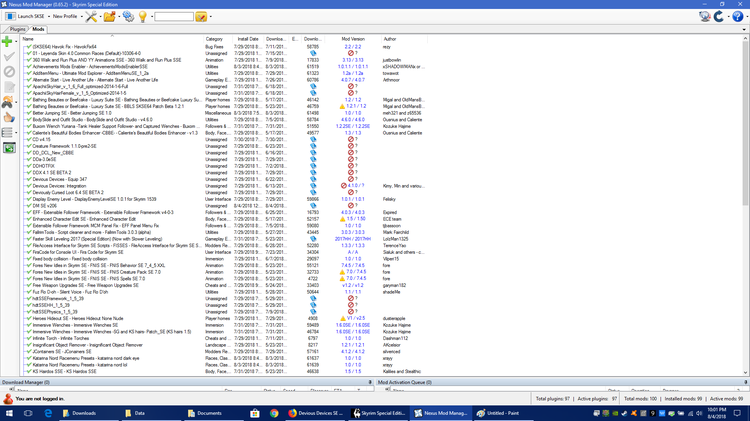The height and width of the screenshot is (421, 750).
Task: Click blue download icon in Leyenda Skin row
Action: coord(313,54)
